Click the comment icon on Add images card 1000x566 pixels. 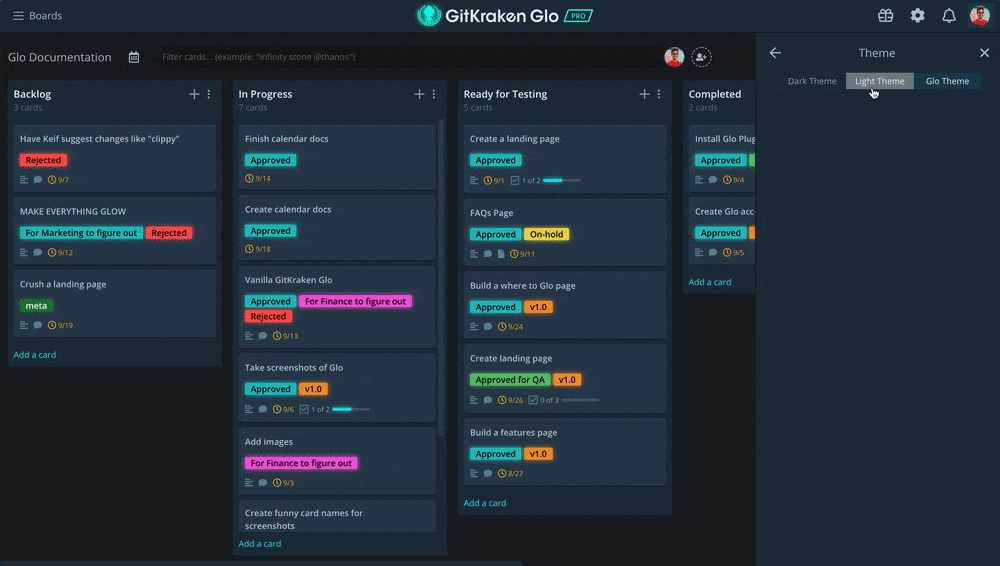[263, 483]
